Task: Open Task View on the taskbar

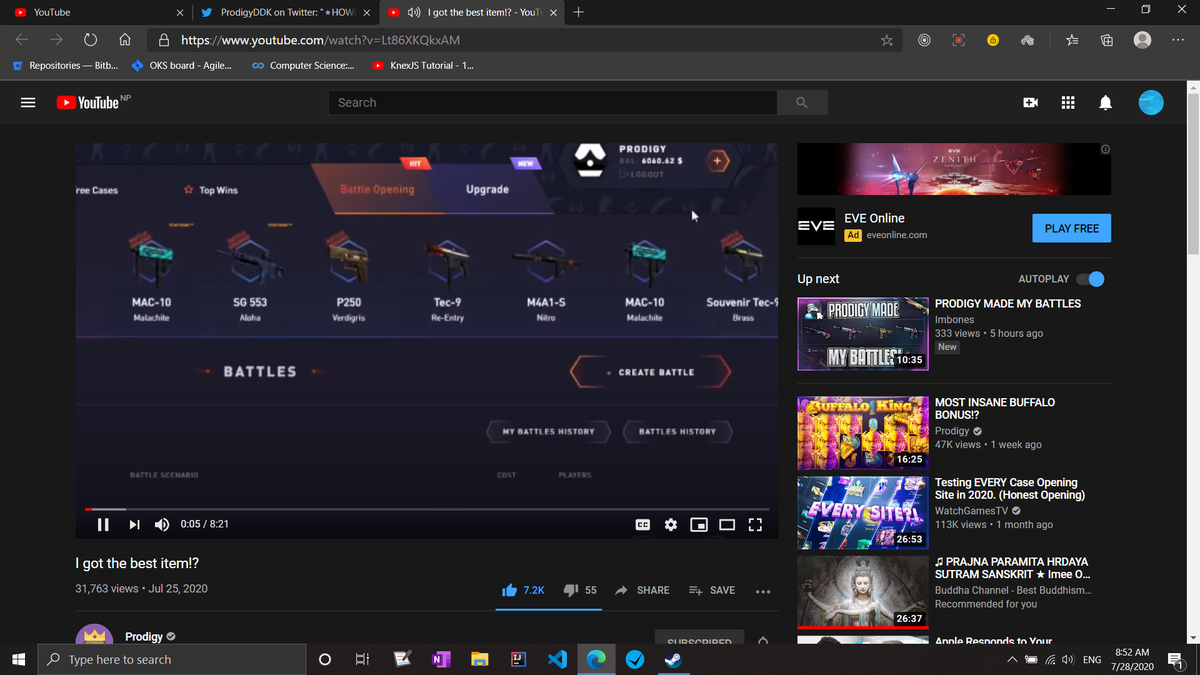Action: [361, 660]
